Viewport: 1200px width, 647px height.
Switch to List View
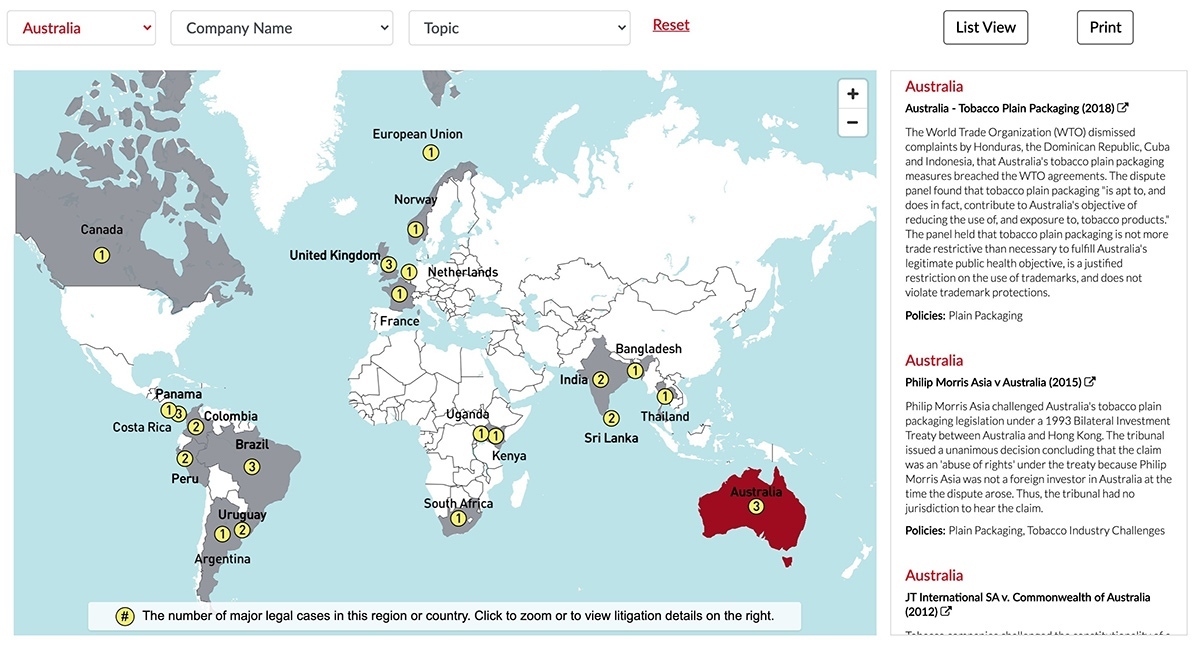click(985, 27)
